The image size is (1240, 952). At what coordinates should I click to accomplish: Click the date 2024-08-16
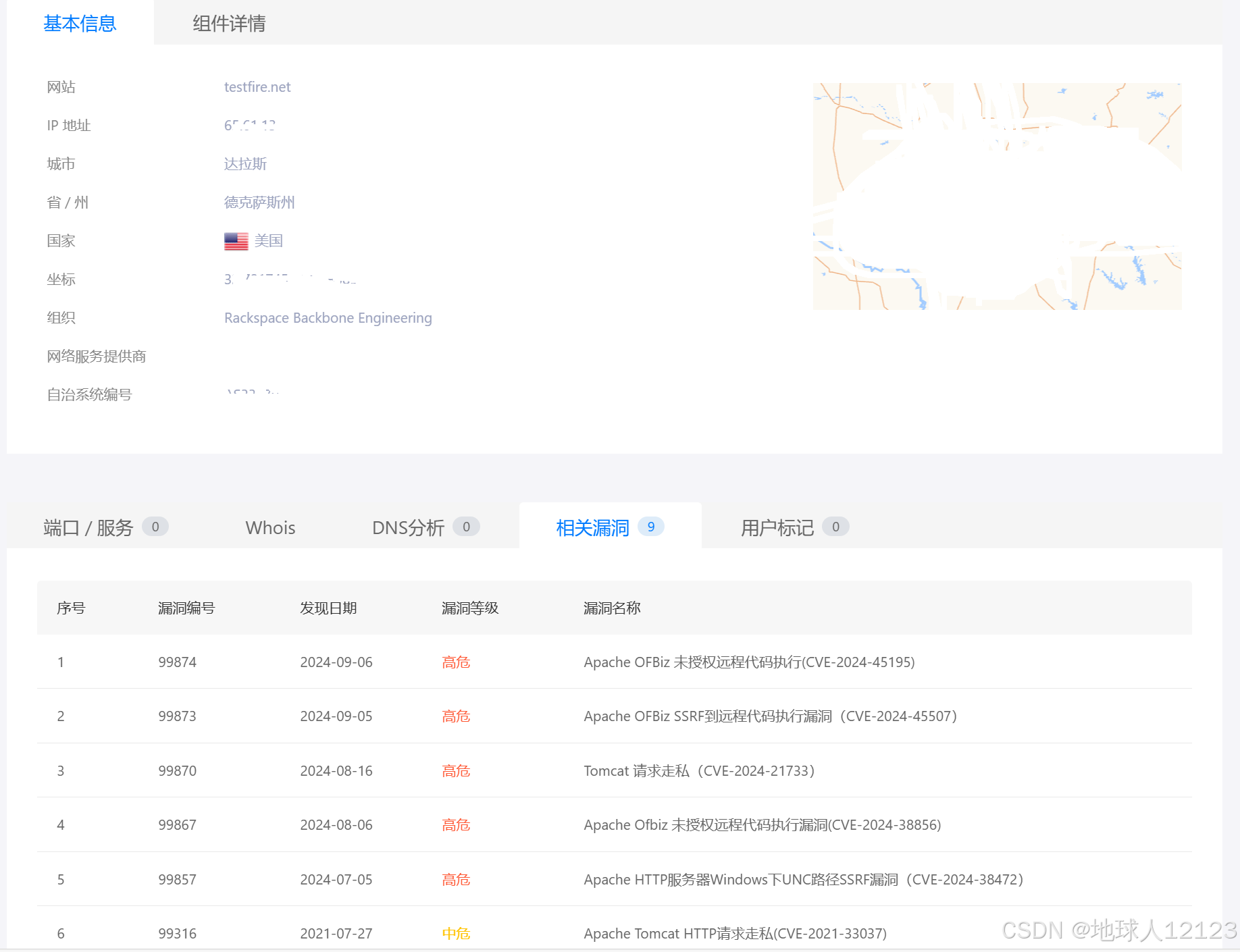[336, 771]
